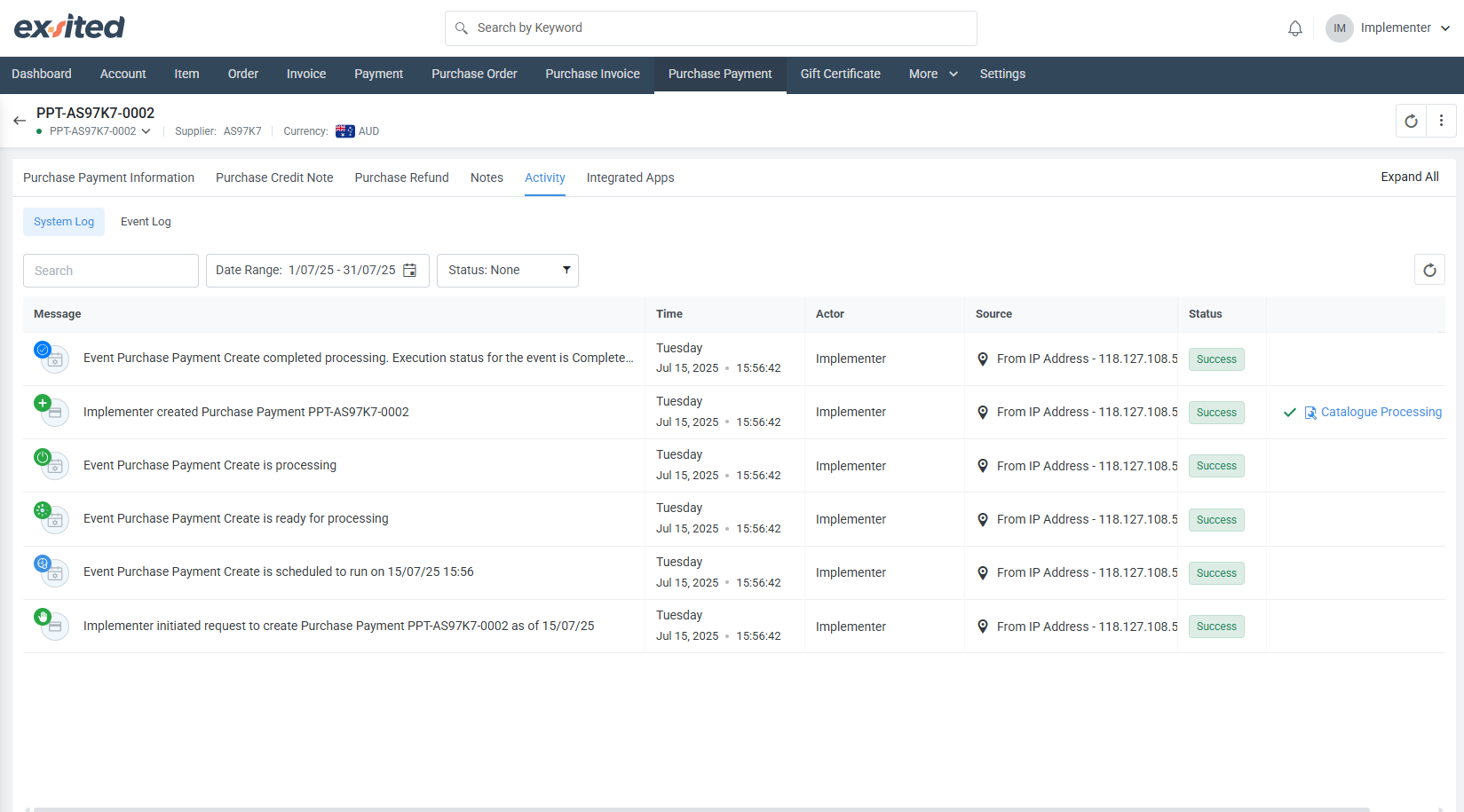Click the exsited logo

(69, 27)
